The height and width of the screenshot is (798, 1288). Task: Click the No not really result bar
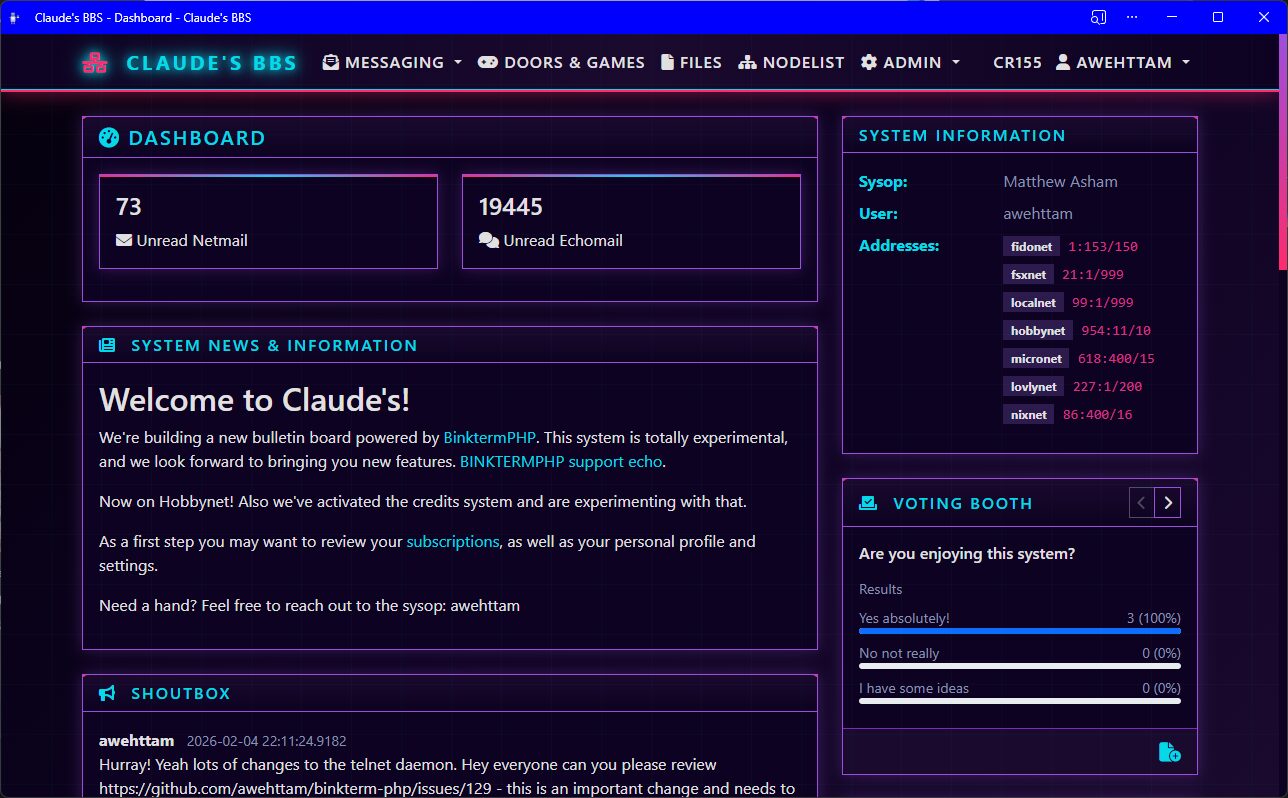tap(1019, 666)
